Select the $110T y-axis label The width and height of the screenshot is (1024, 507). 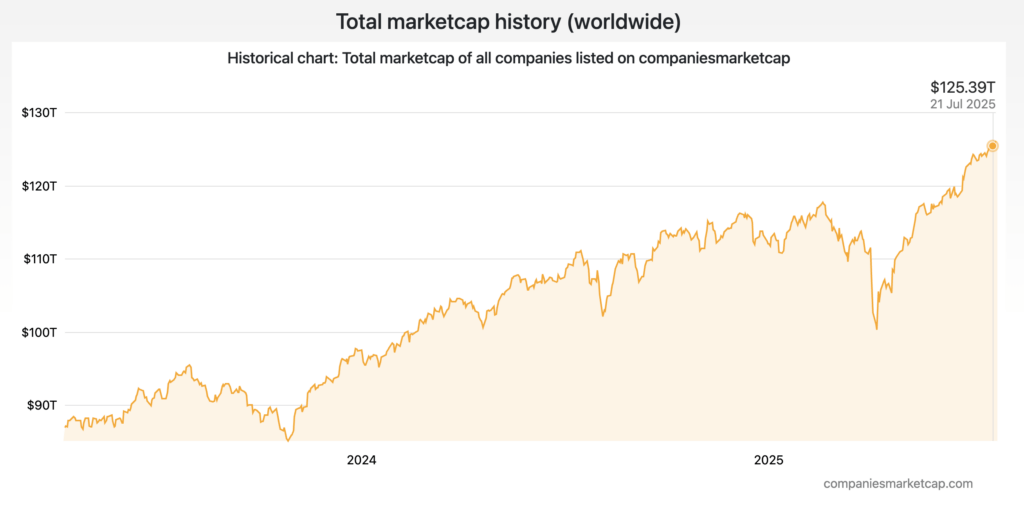(38, 259)
